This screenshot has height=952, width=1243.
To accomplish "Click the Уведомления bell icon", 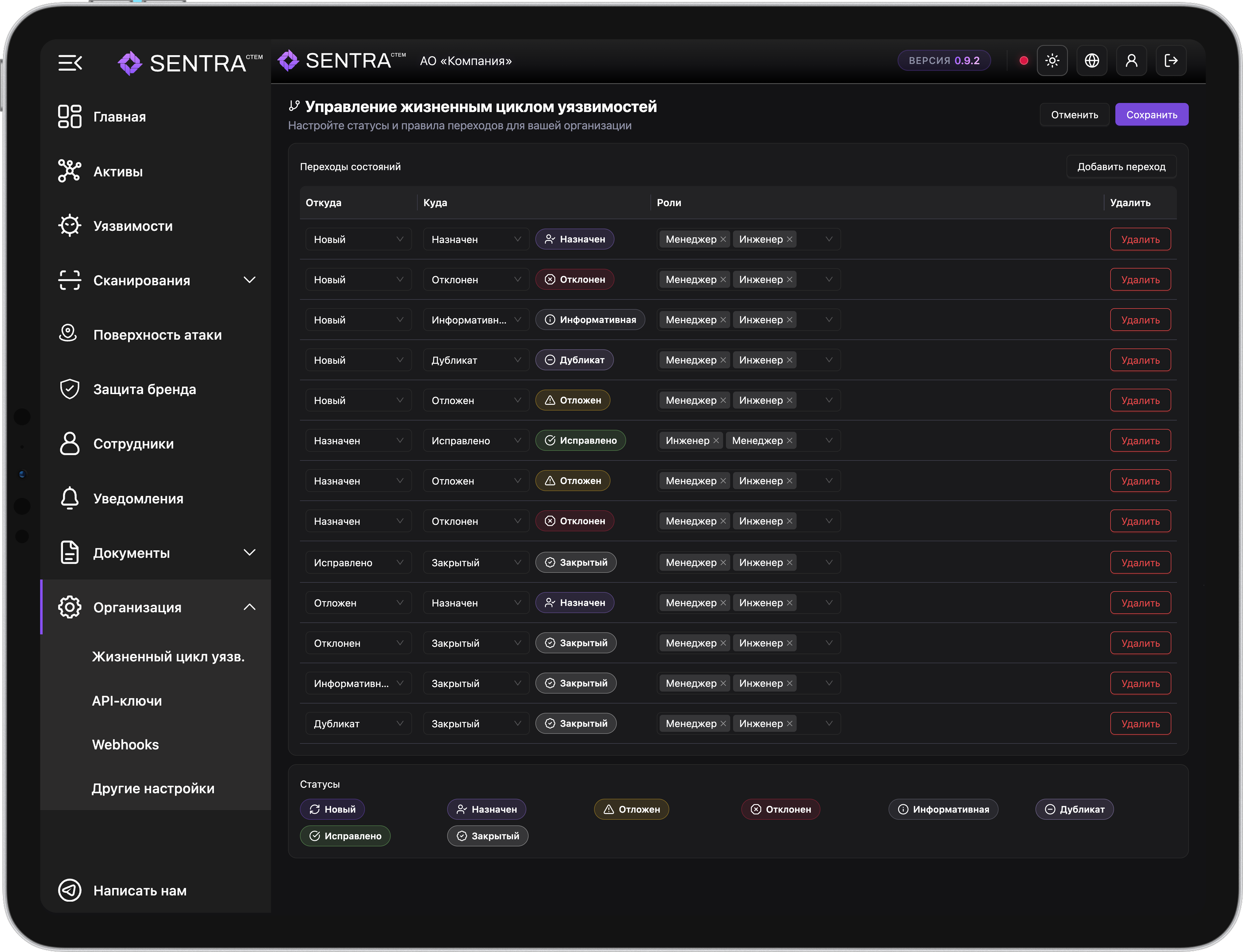I will pyautogui.click(x=70, y=498).
